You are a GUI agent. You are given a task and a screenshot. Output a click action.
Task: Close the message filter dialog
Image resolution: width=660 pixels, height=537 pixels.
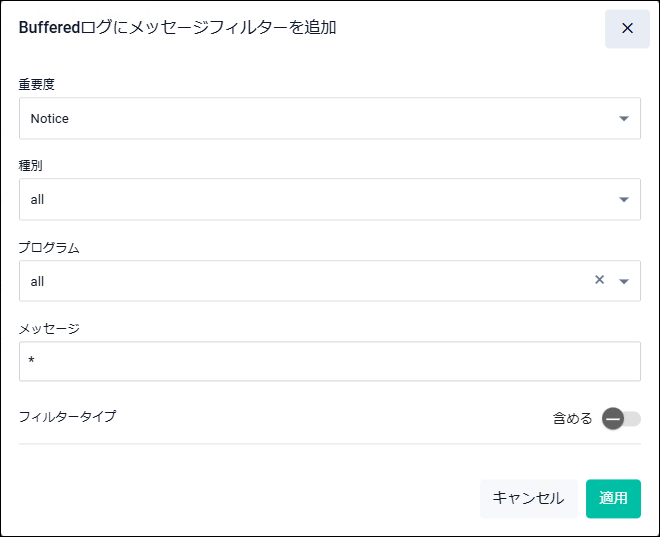[x=627, y=28]
